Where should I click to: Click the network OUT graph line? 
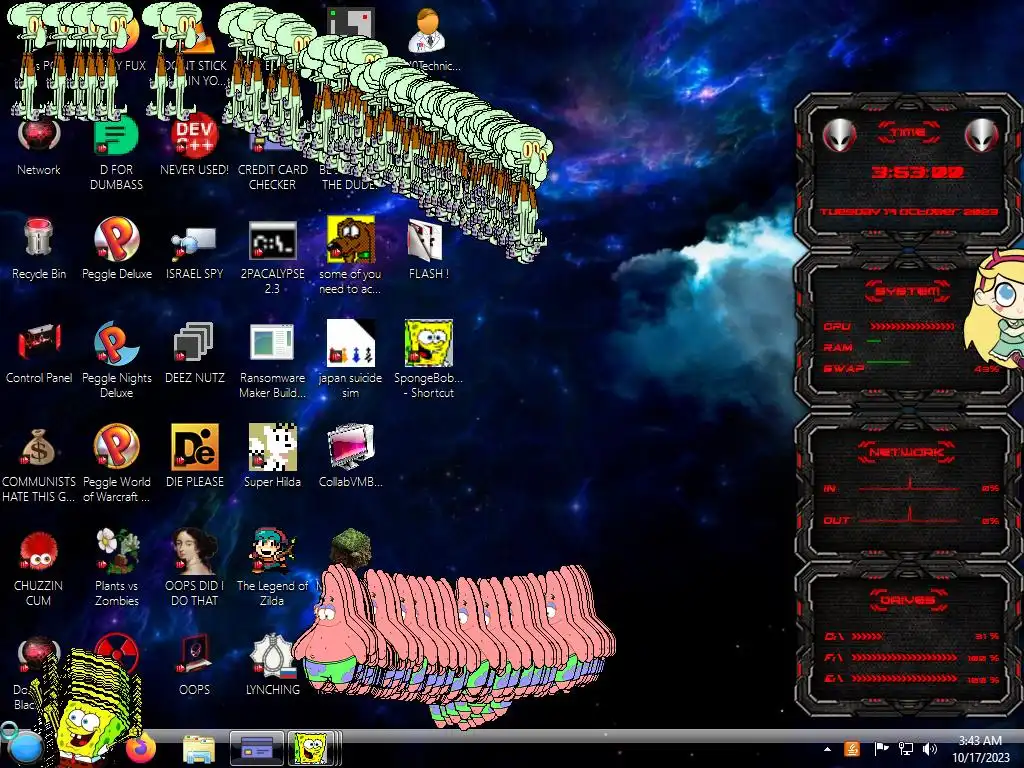[x=909, y=517]
